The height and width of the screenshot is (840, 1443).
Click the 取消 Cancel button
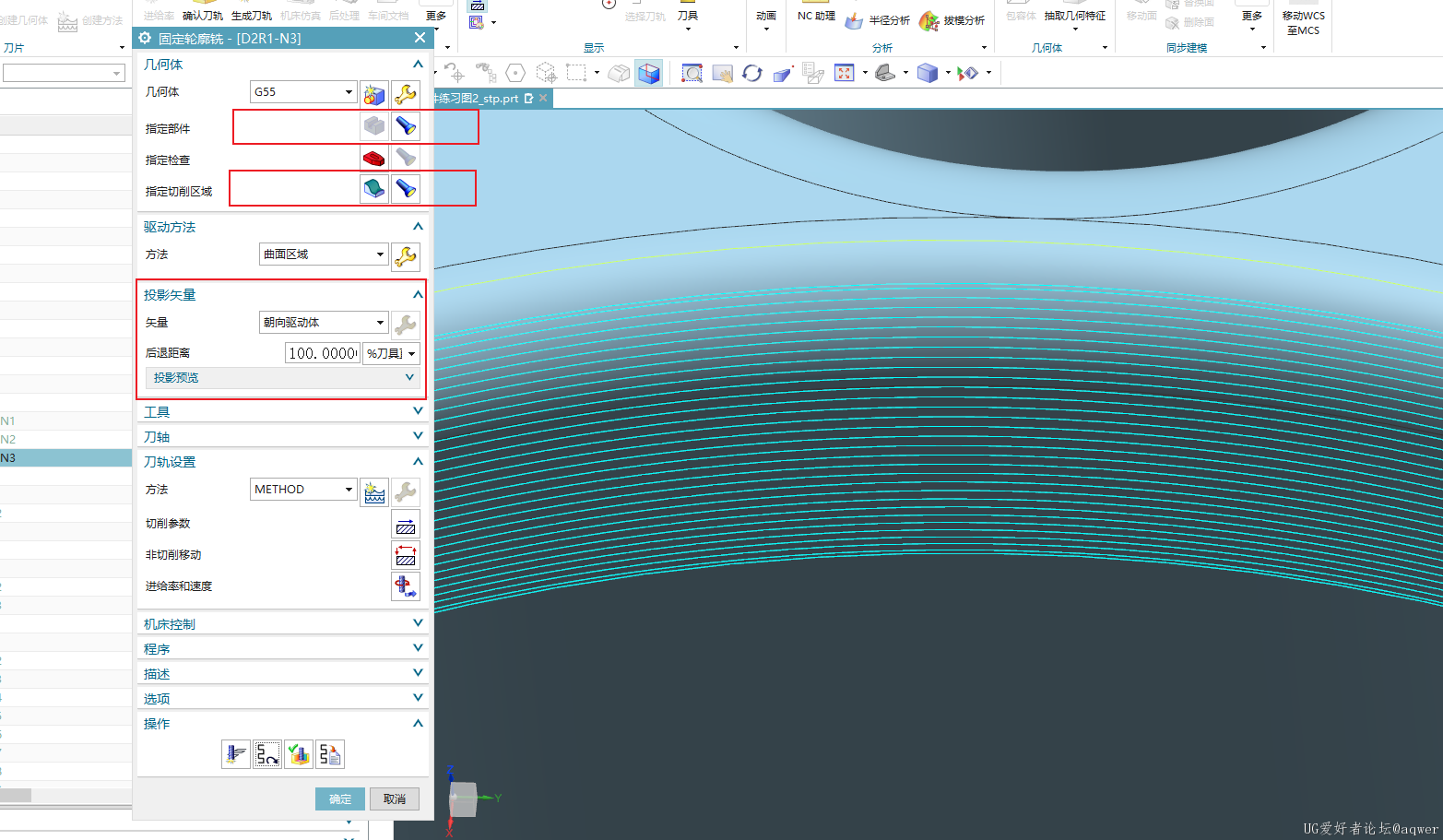(x=395, y=799)
